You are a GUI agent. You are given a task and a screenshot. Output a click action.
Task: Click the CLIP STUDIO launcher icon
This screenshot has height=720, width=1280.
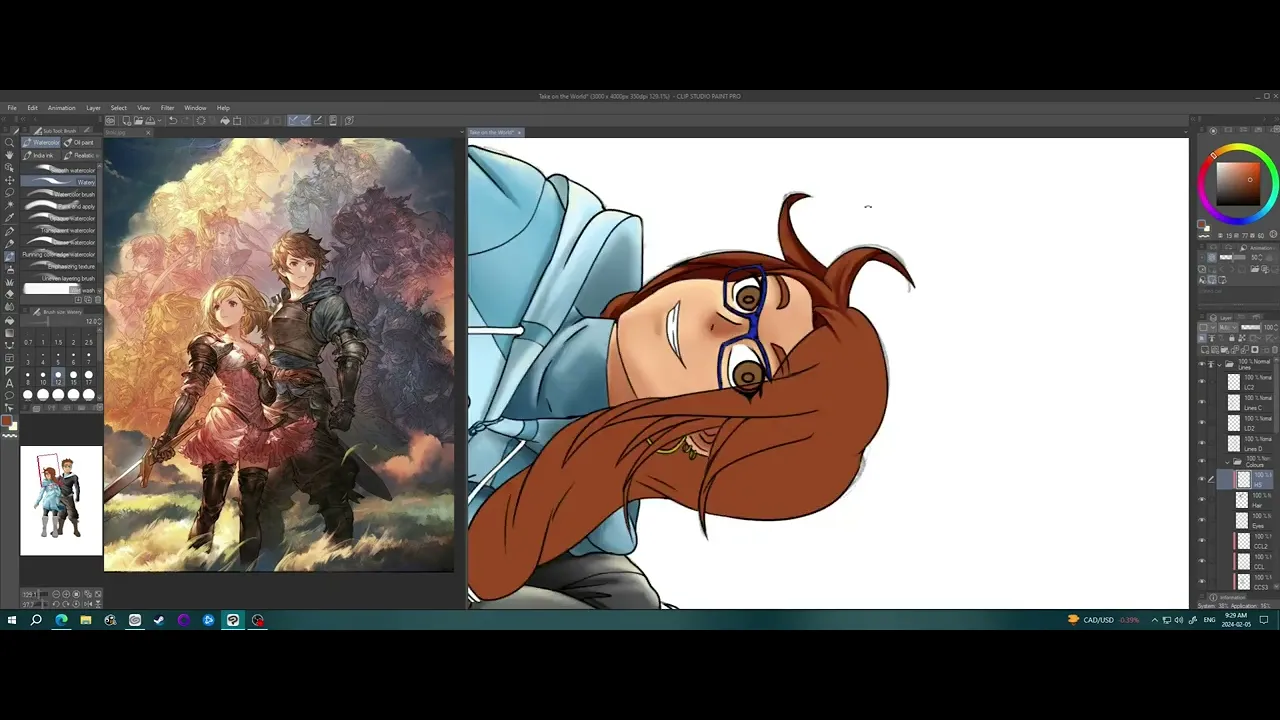[x=110, y=120]
